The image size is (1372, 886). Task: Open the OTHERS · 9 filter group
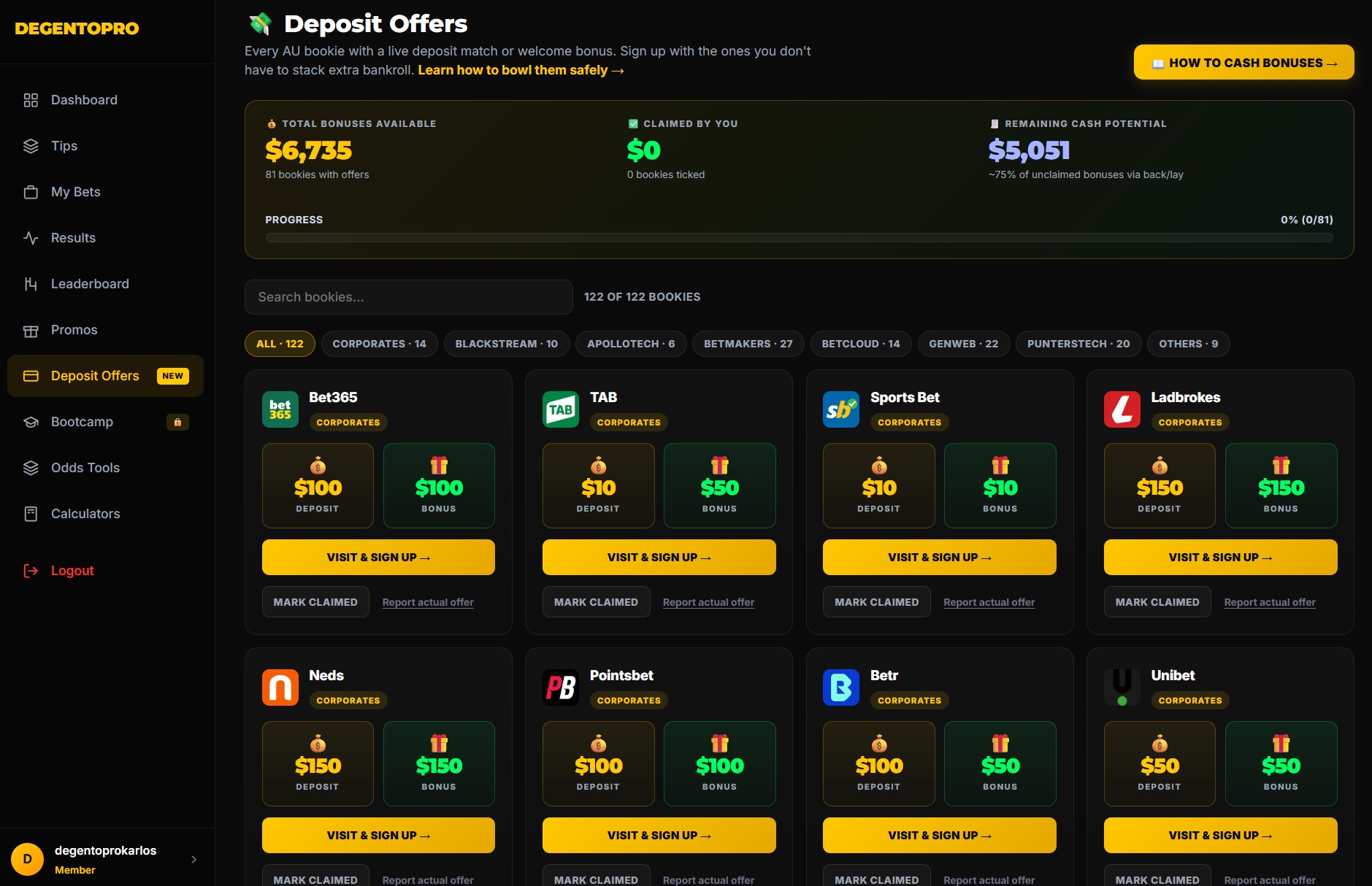[1187, 344]
